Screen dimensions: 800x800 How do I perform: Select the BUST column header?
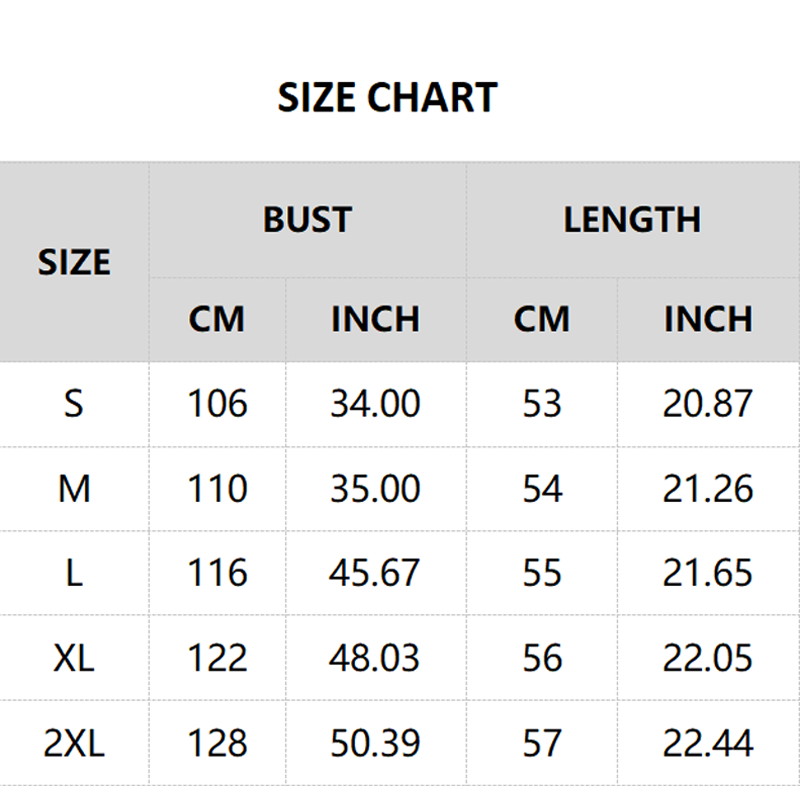307,220
